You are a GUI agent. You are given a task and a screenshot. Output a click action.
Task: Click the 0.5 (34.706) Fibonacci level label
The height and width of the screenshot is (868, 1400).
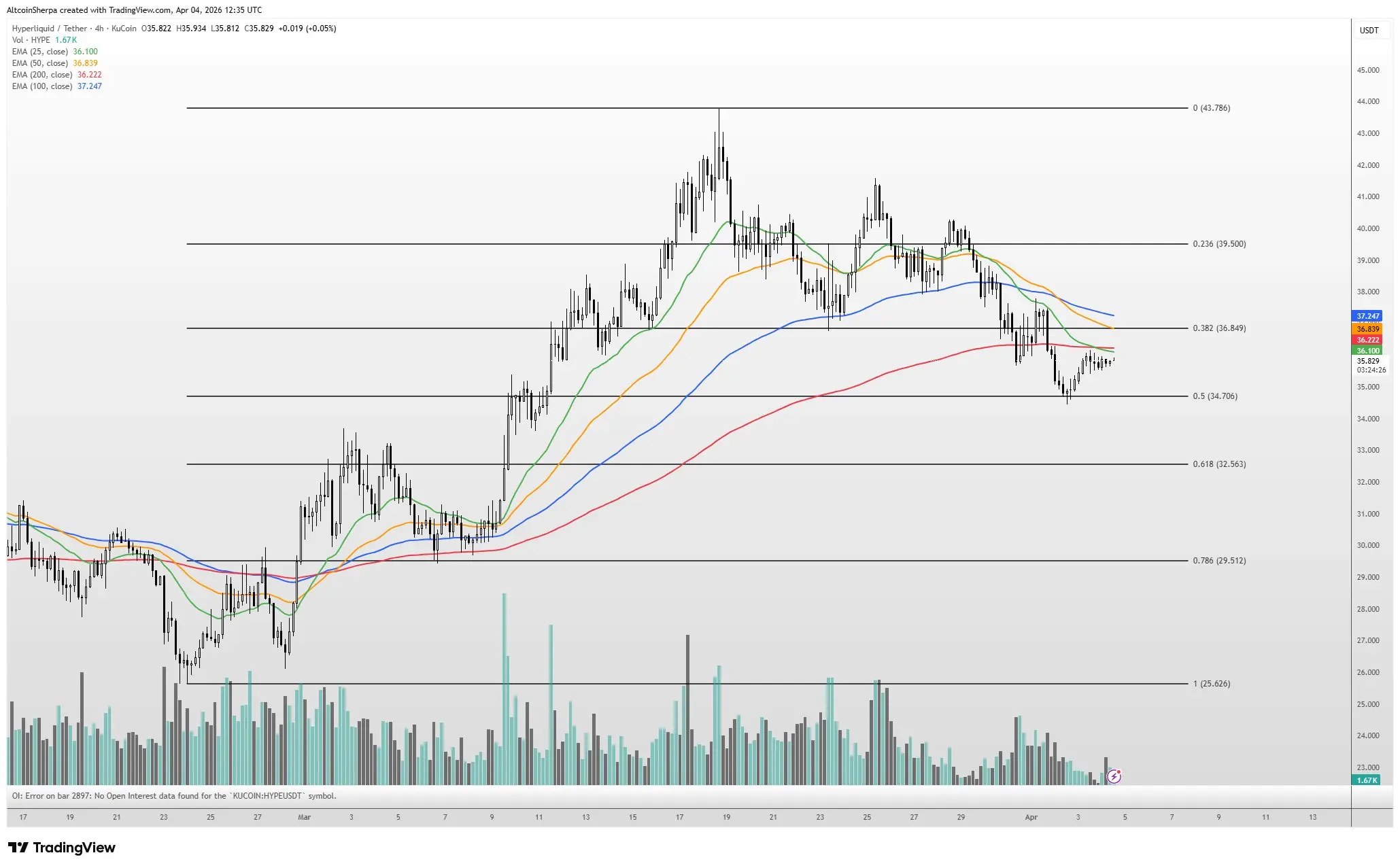[1214, 396]
